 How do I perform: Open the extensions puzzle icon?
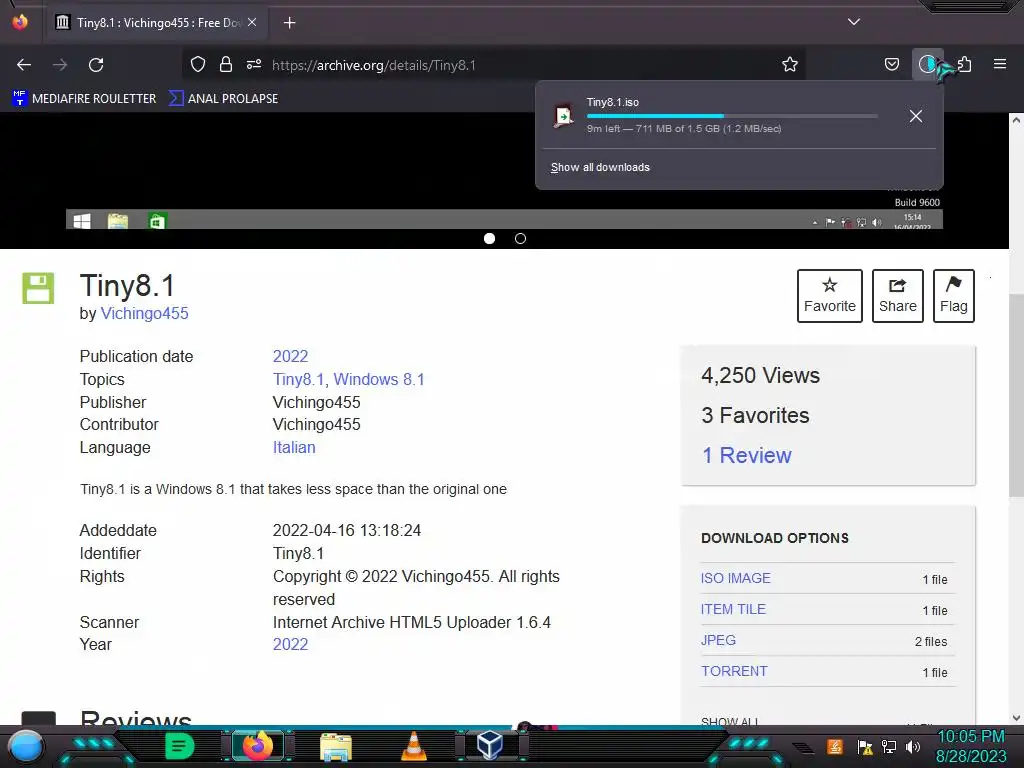pyautogui.click(x=965, y=64)
